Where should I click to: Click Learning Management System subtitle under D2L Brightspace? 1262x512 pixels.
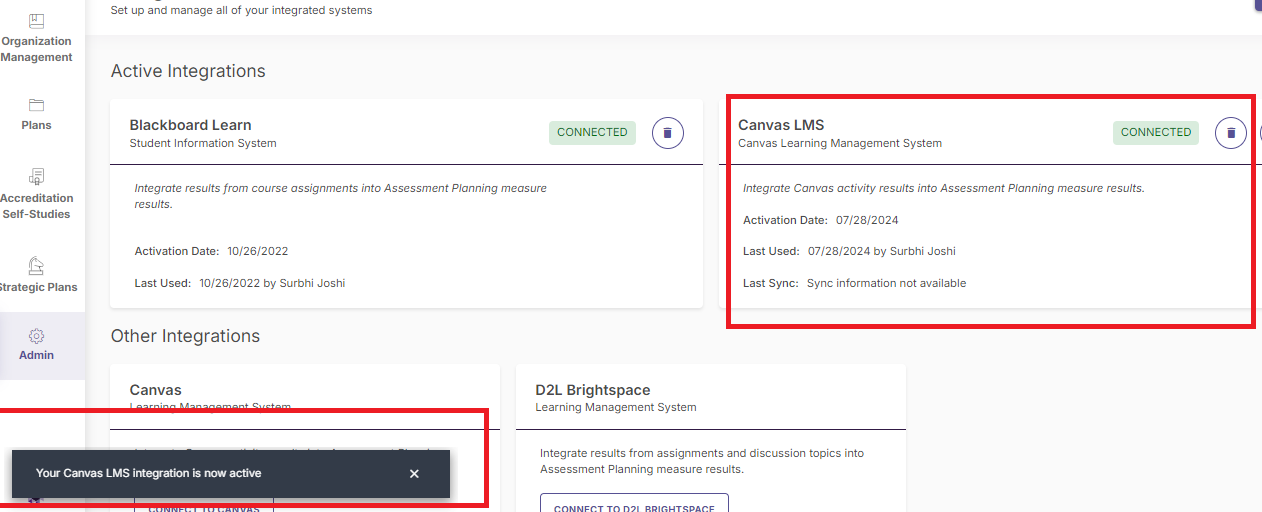[616, 407]
